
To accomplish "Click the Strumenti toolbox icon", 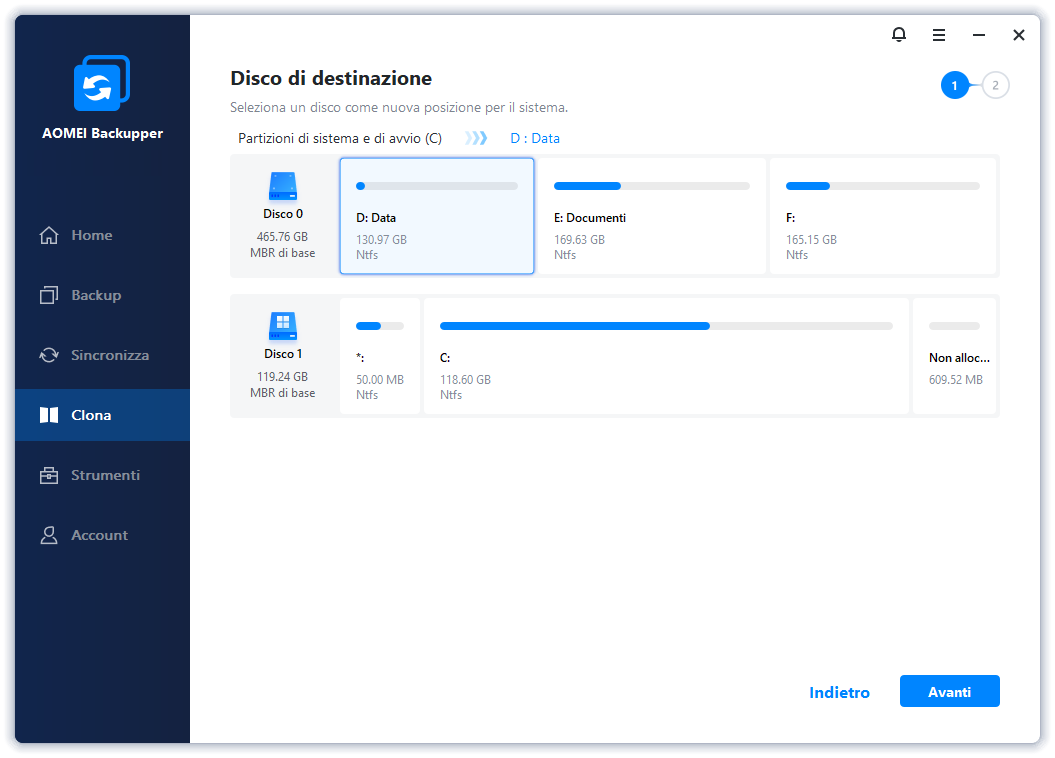I will pos(49,476).
